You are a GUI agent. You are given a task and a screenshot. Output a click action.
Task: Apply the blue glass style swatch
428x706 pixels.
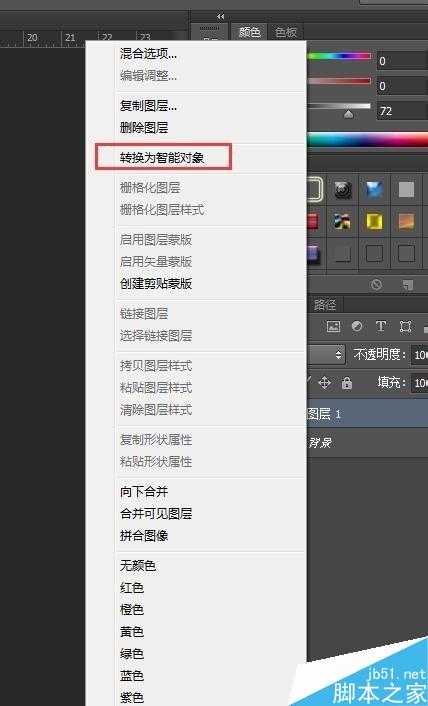tap(374, 190)
